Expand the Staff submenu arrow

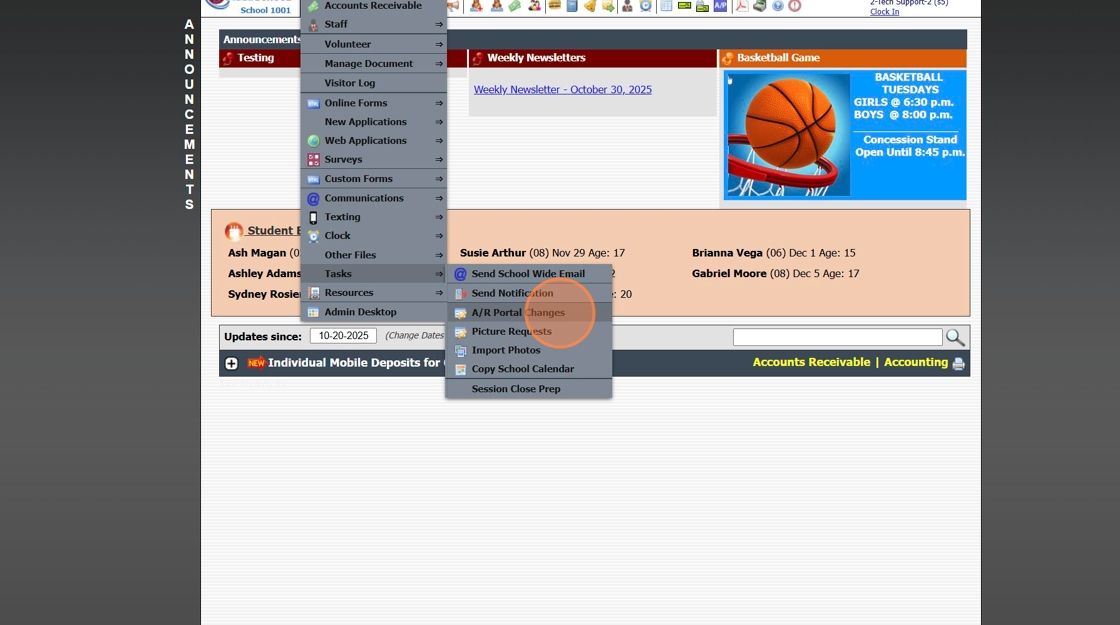[439, 24]
